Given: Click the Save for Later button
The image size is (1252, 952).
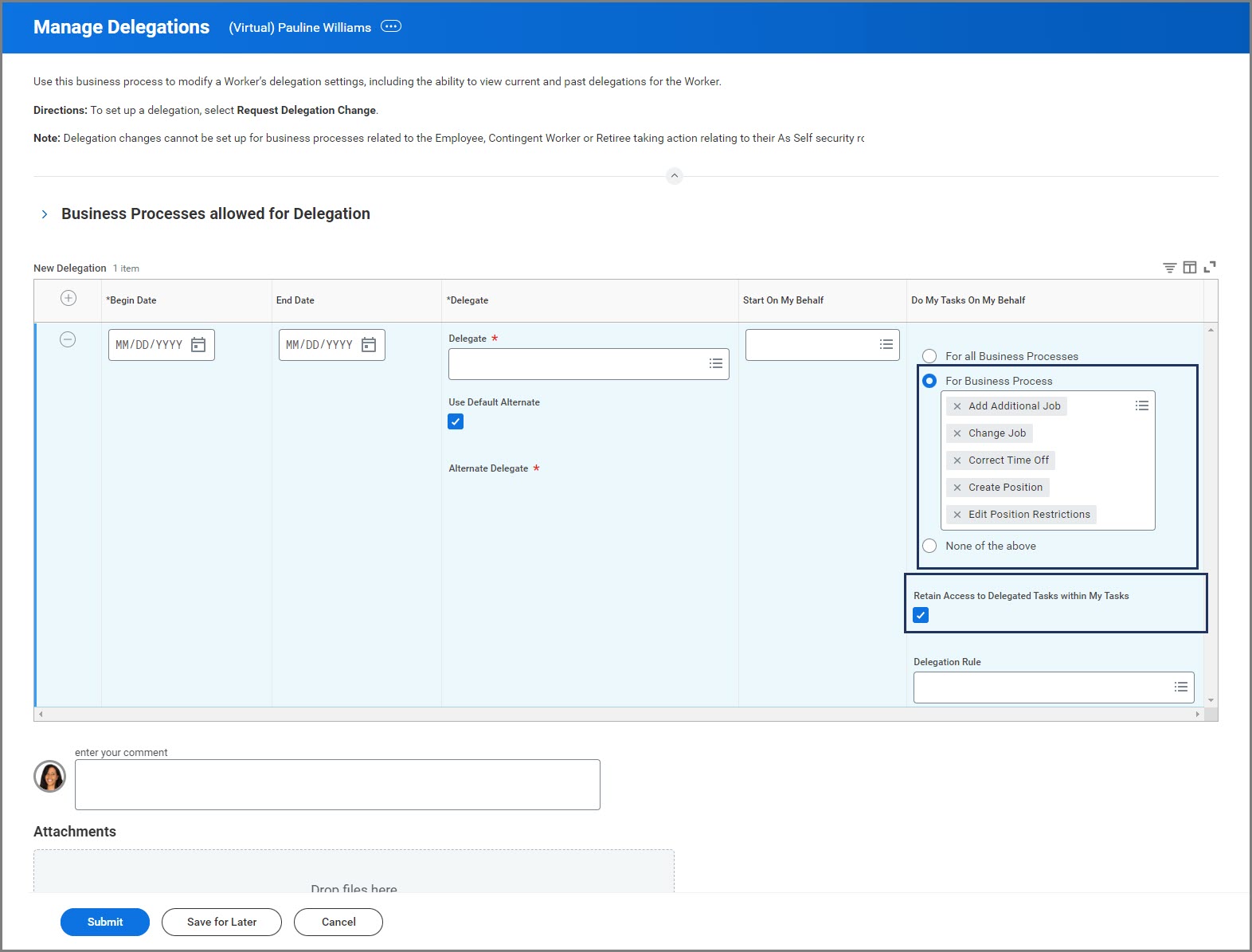Looking at the screenshot, I should (221, 922).
